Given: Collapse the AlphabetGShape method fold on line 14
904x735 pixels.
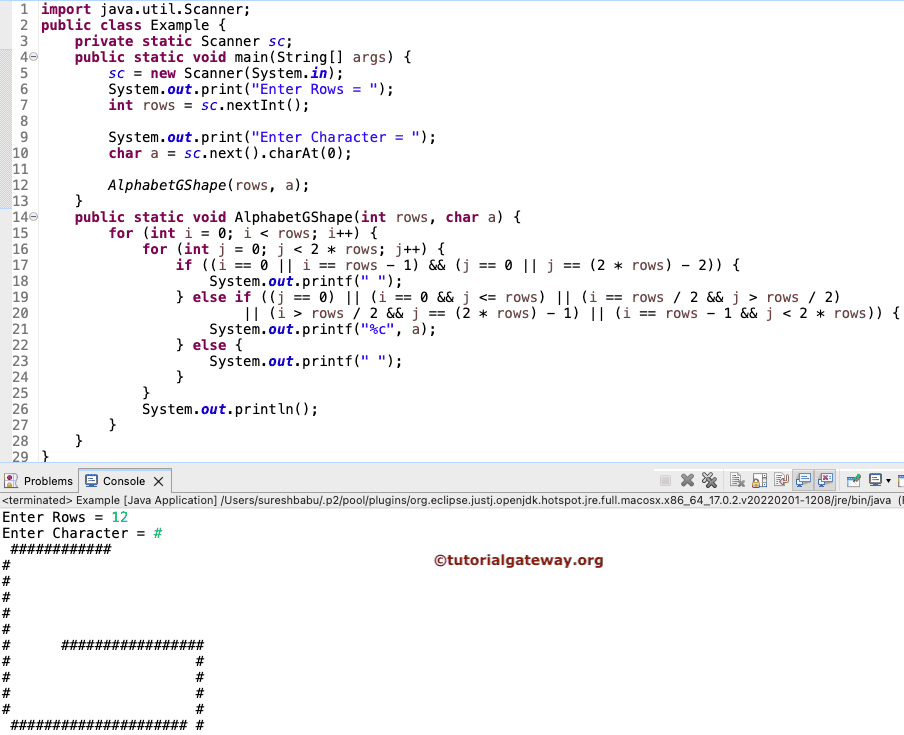Looking at the screenshot, I should tap(34, 217).
